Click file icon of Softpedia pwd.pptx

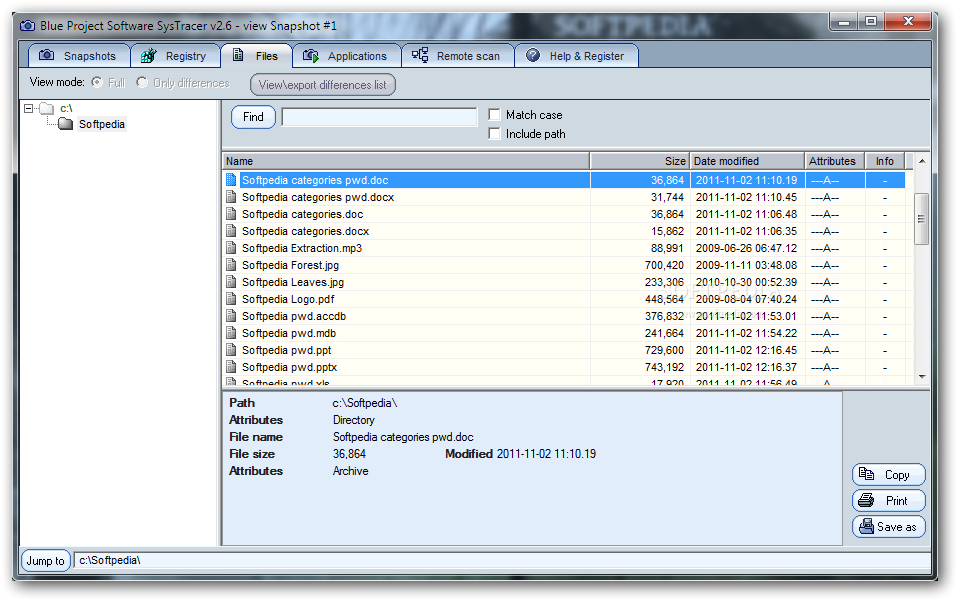pos(231,366)
